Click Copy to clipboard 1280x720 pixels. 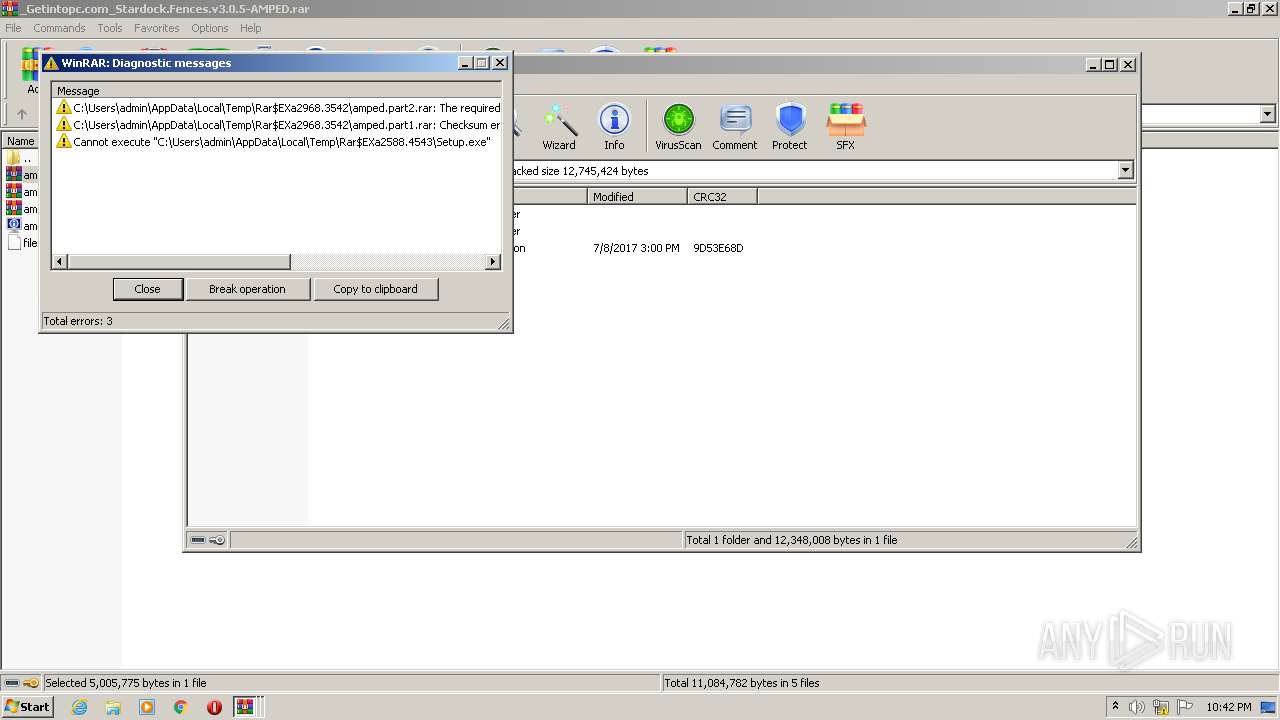(x=375, y=289)
